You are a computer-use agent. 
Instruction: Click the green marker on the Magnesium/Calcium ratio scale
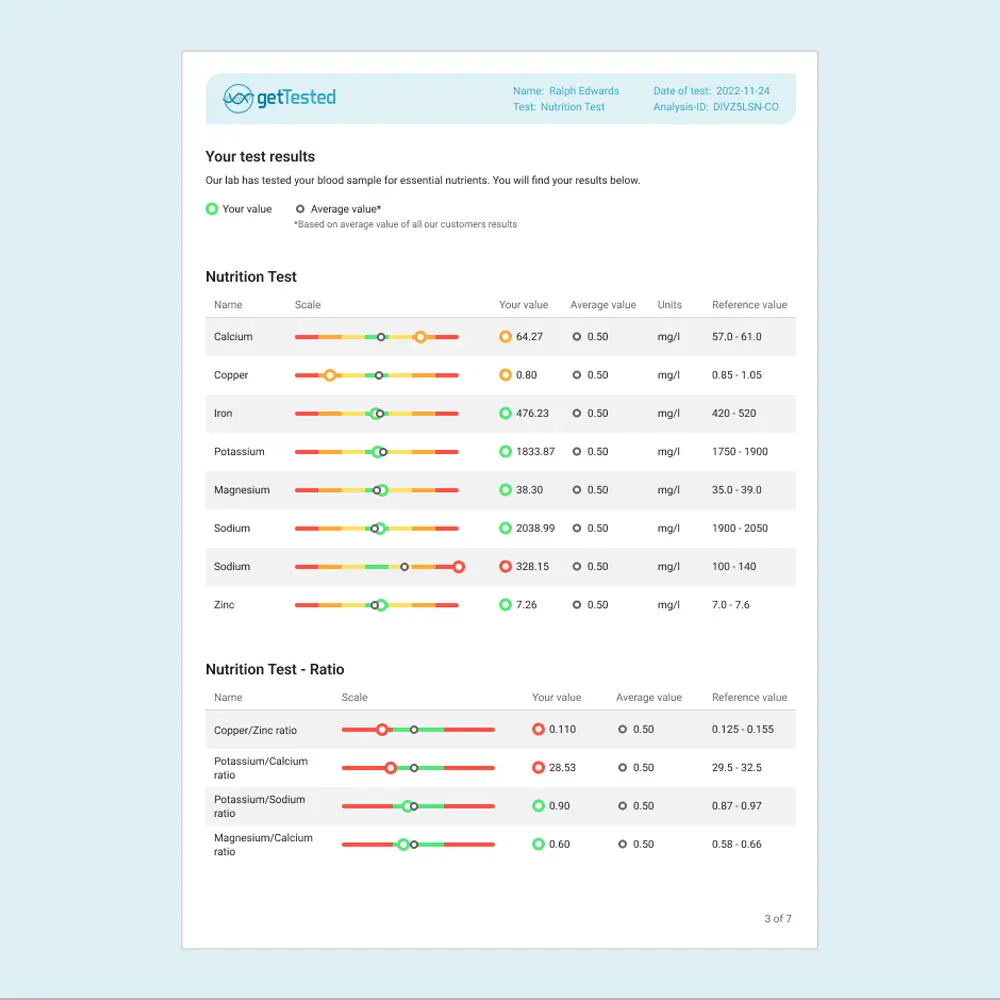click(x=403, y=844)
